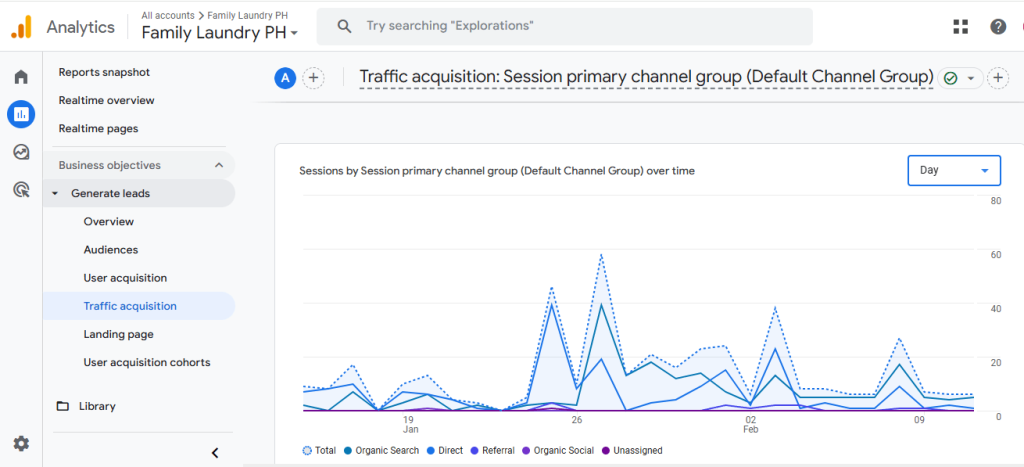Toggle the Total series in legend
1024x467 pixels.
tap(319, 451)
